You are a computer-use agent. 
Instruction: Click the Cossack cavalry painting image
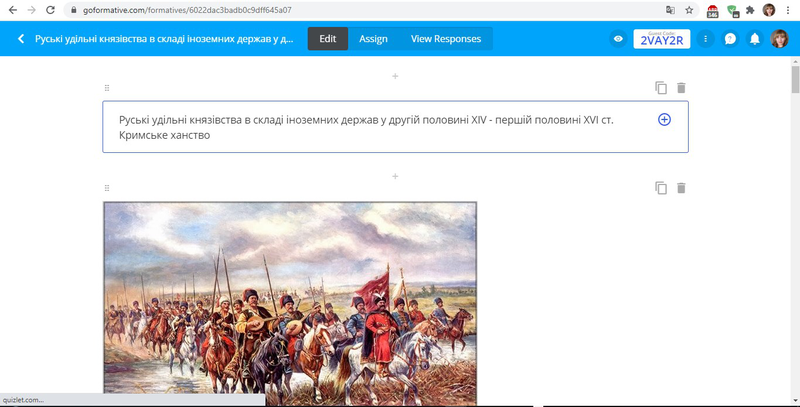(290, 303)
